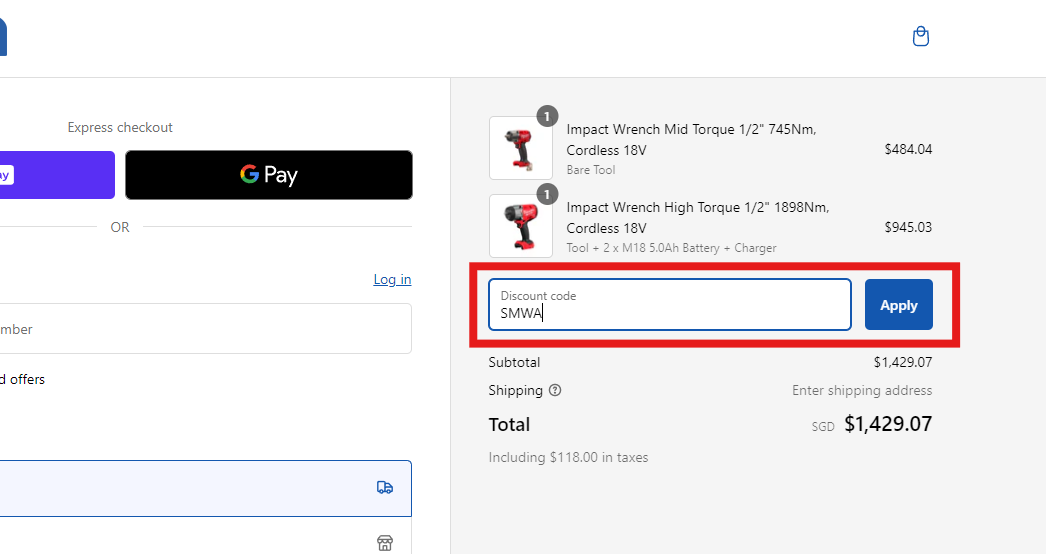
Task: Open Impact Wrench Mid Torque product thumbnail
Action: [521, 148]
